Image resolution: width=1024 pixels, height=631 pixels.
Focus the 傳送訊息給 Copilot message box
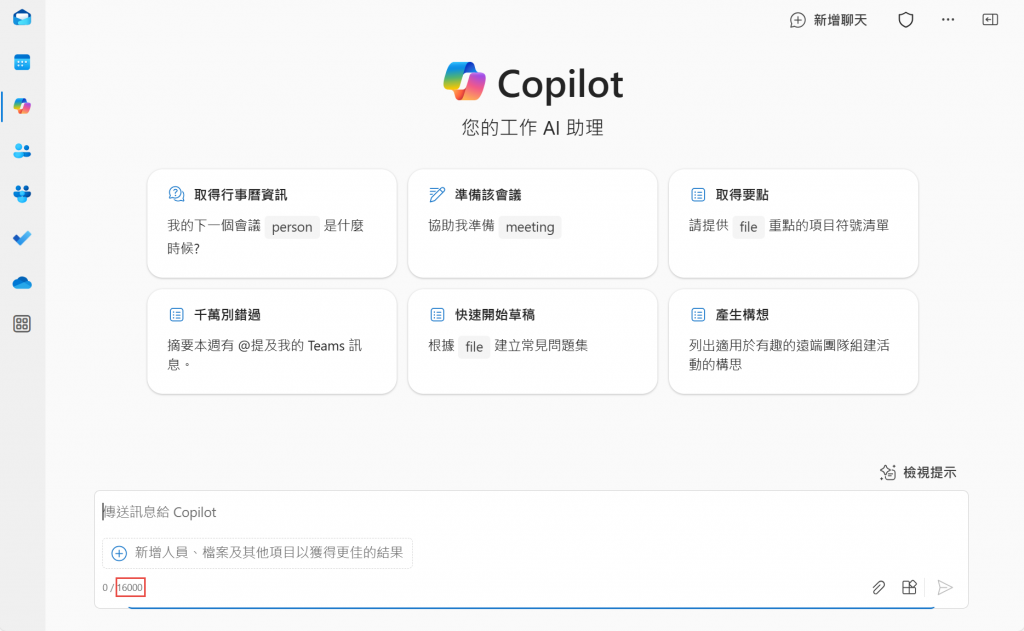[531, 512]
